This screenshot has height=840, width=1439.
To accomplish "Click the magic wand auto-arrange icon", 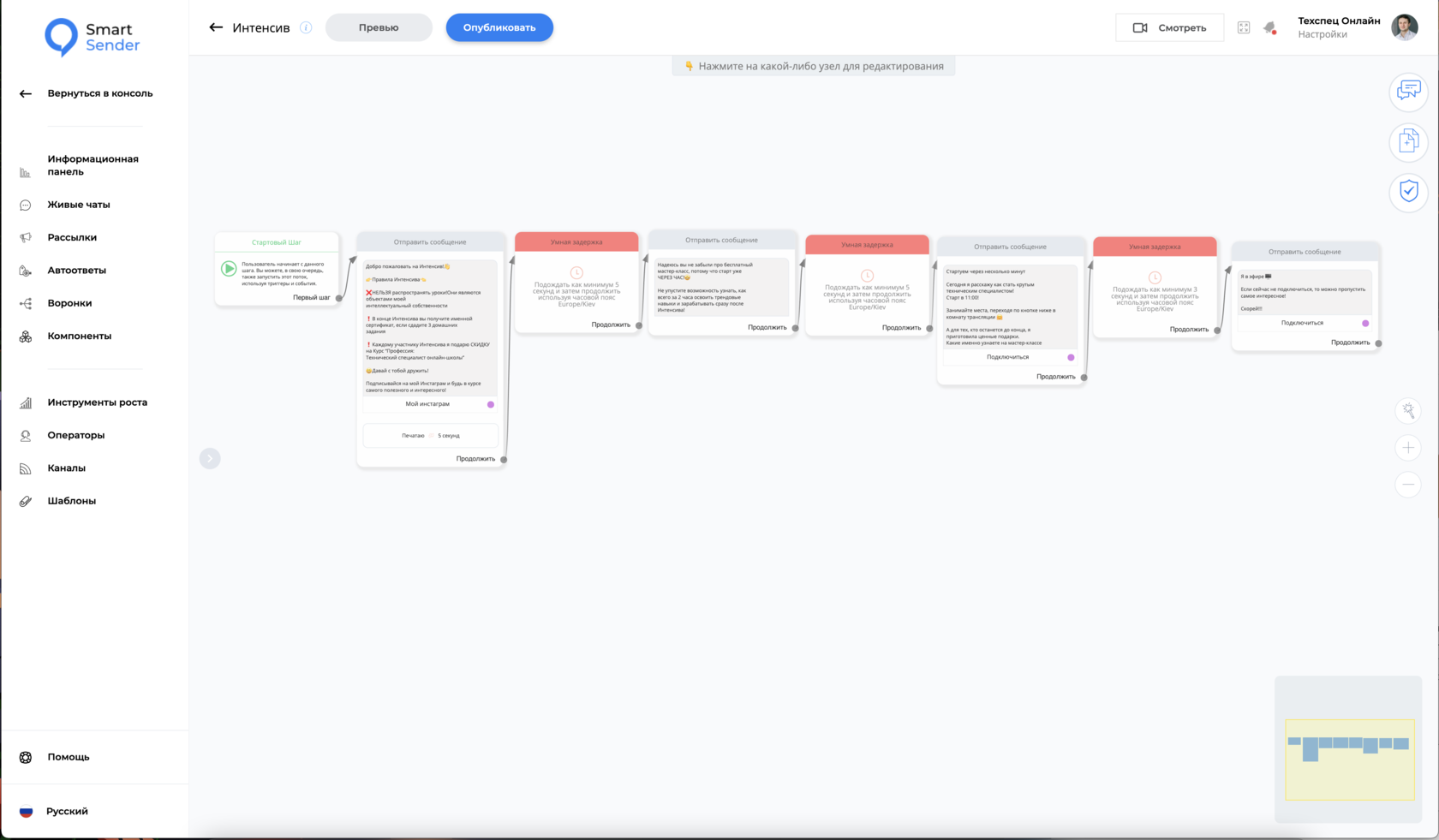I will coord(1408,411).
